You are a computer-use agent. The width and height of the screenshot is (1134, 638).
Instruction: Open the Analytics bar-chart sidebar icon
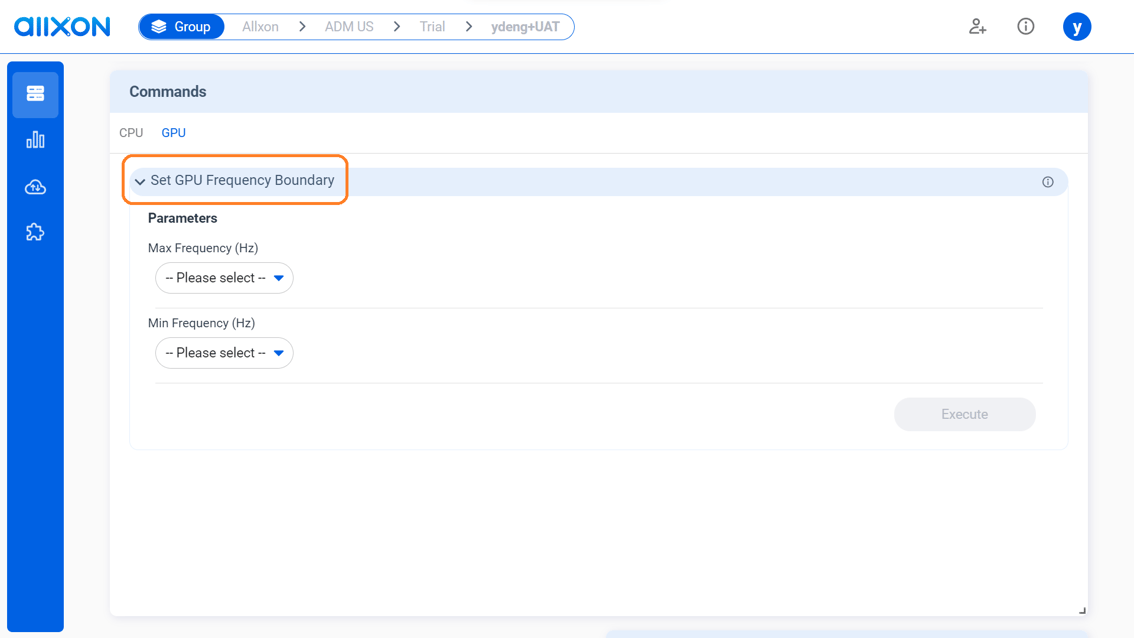pyautogui.click(x=35, y=140)
